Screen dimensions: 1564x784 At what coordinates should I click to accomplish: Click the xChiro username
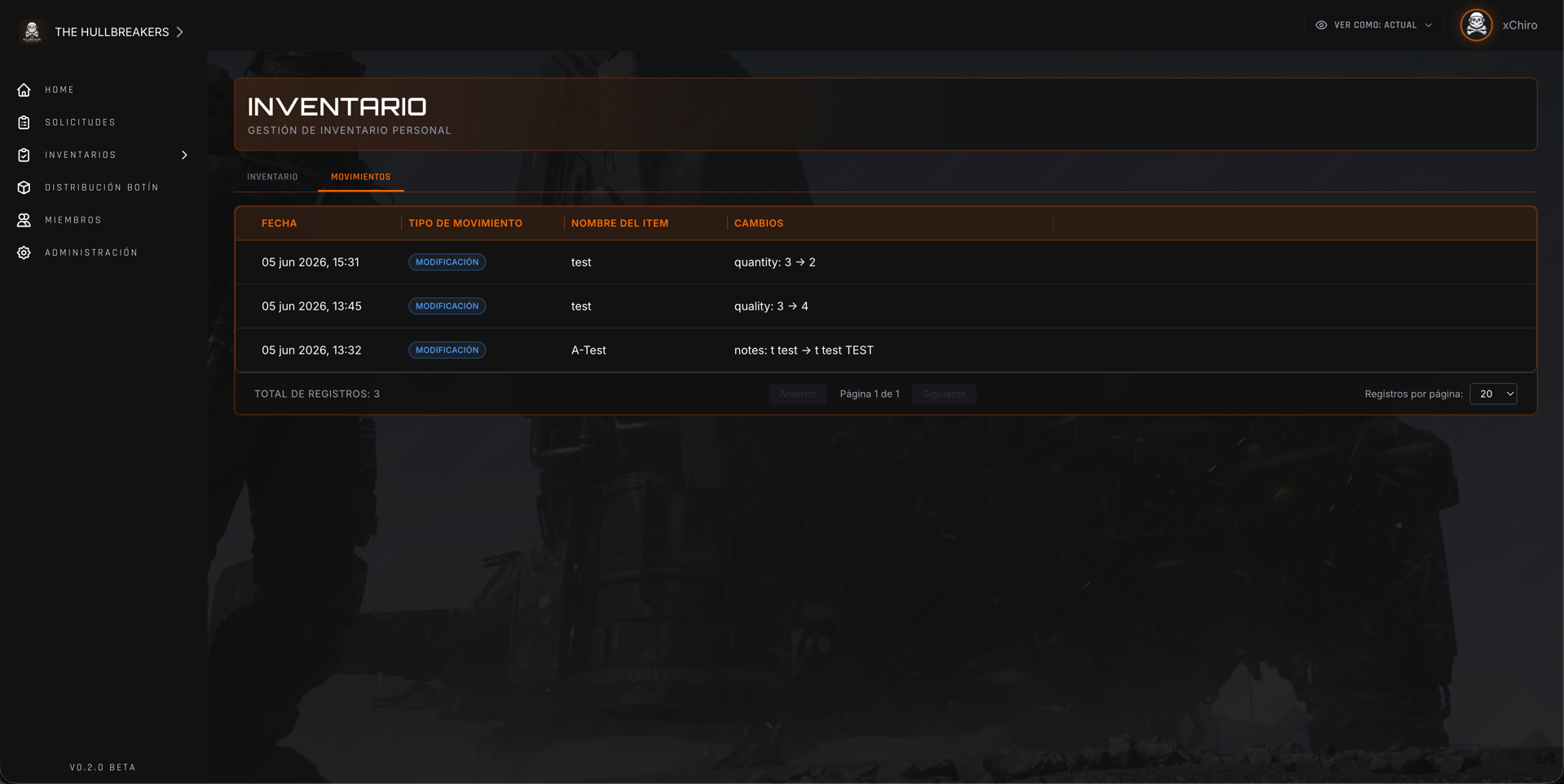1520,25
